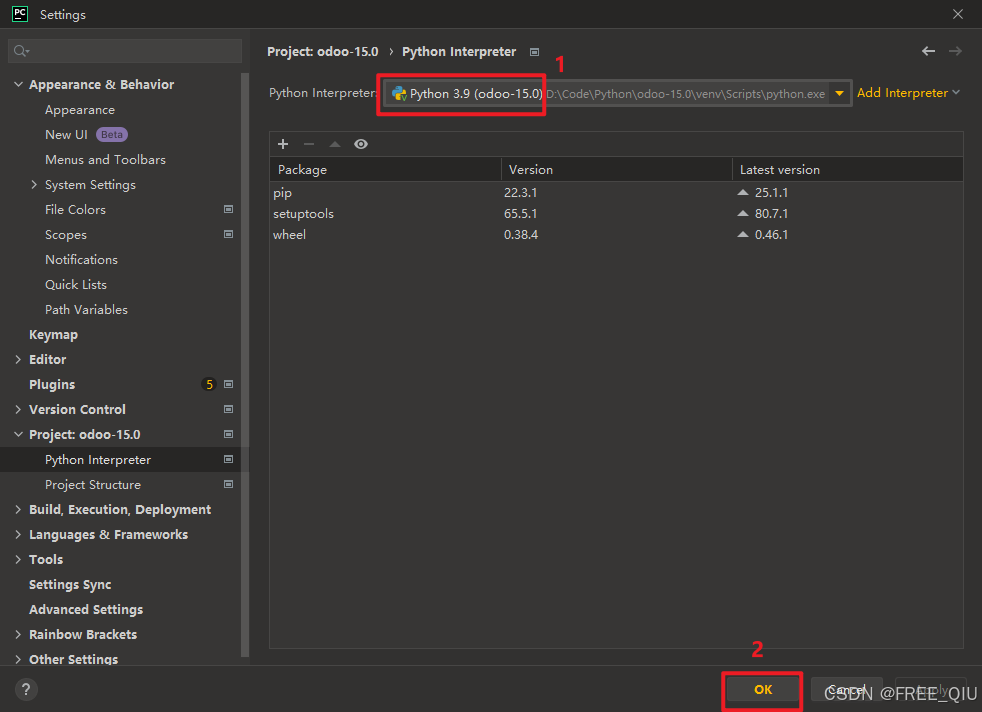
Task: Open the Project Structure page
Action: click(93, 484)
